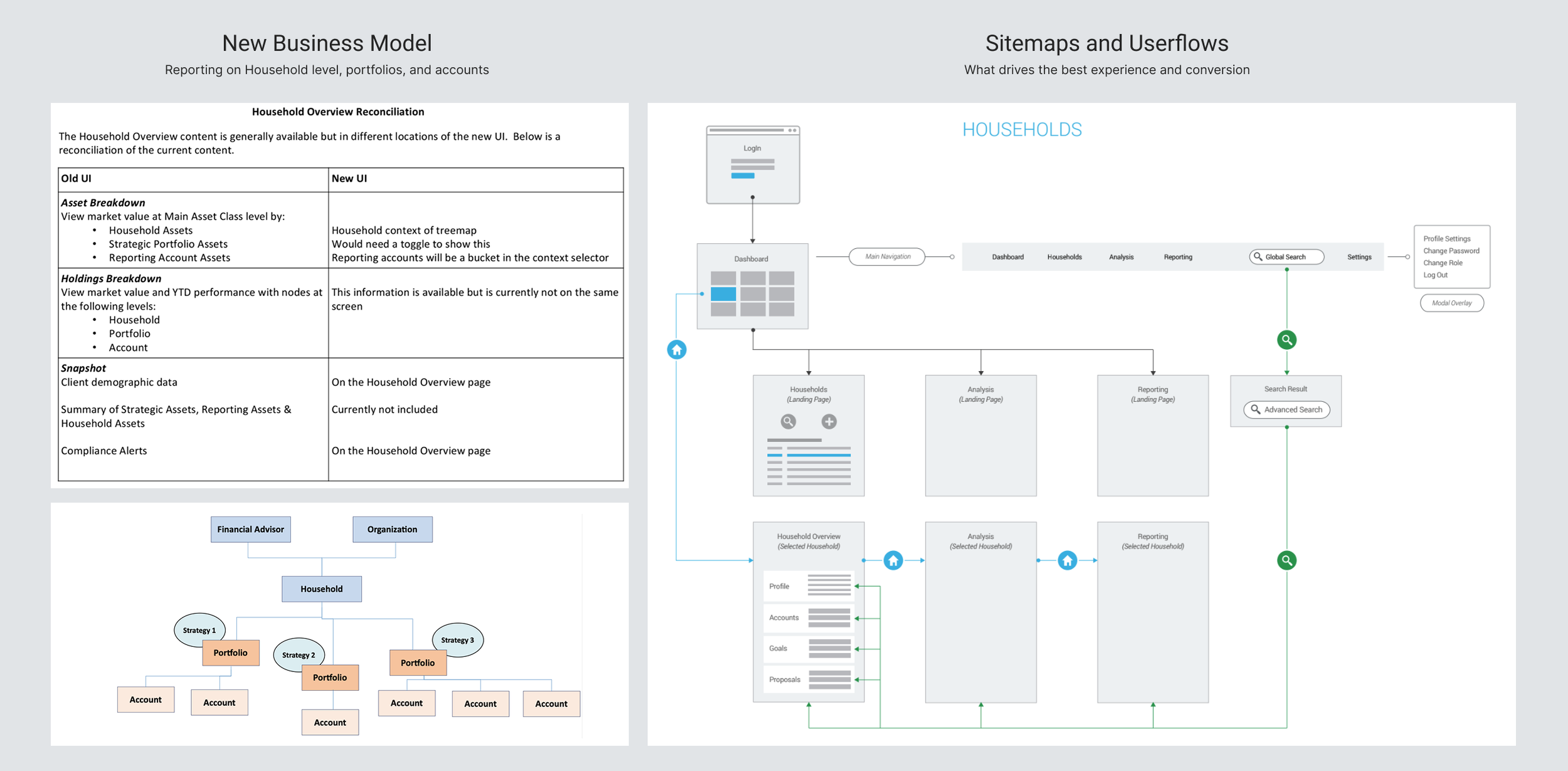Screen dimensions: 1568x771
Task: Click gray magnifier icon in Households landing page
Action: click(x=788, y=421)
